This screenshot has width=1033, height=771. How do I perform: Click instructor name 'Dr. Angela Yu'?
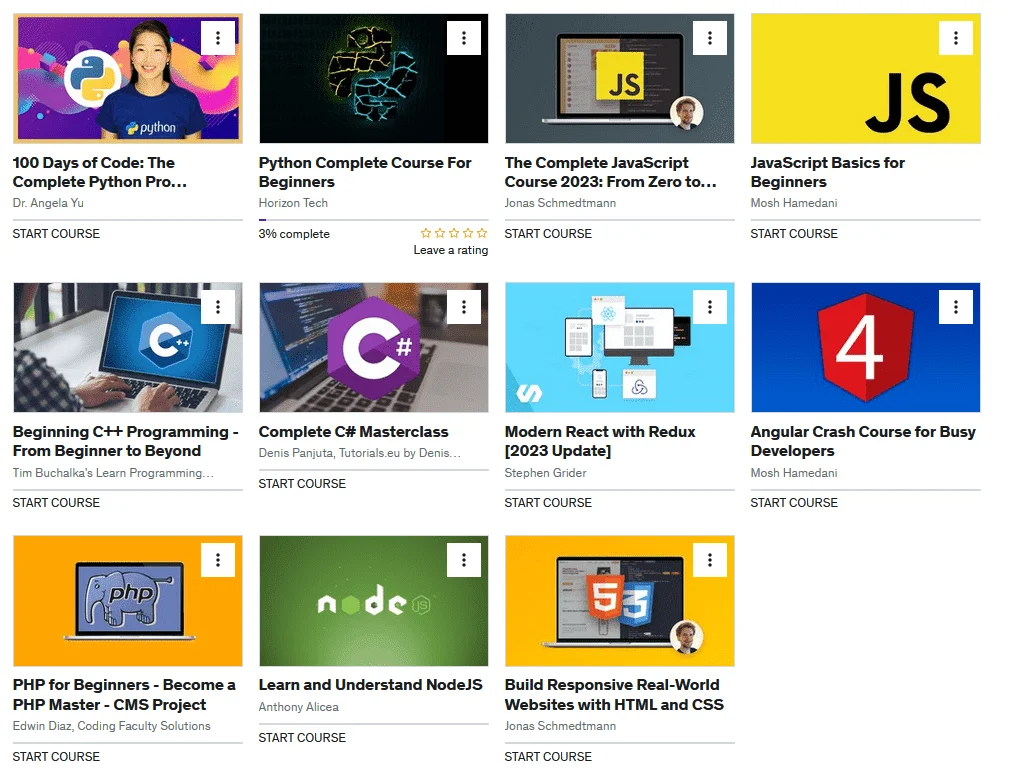[x=48, y=203]
